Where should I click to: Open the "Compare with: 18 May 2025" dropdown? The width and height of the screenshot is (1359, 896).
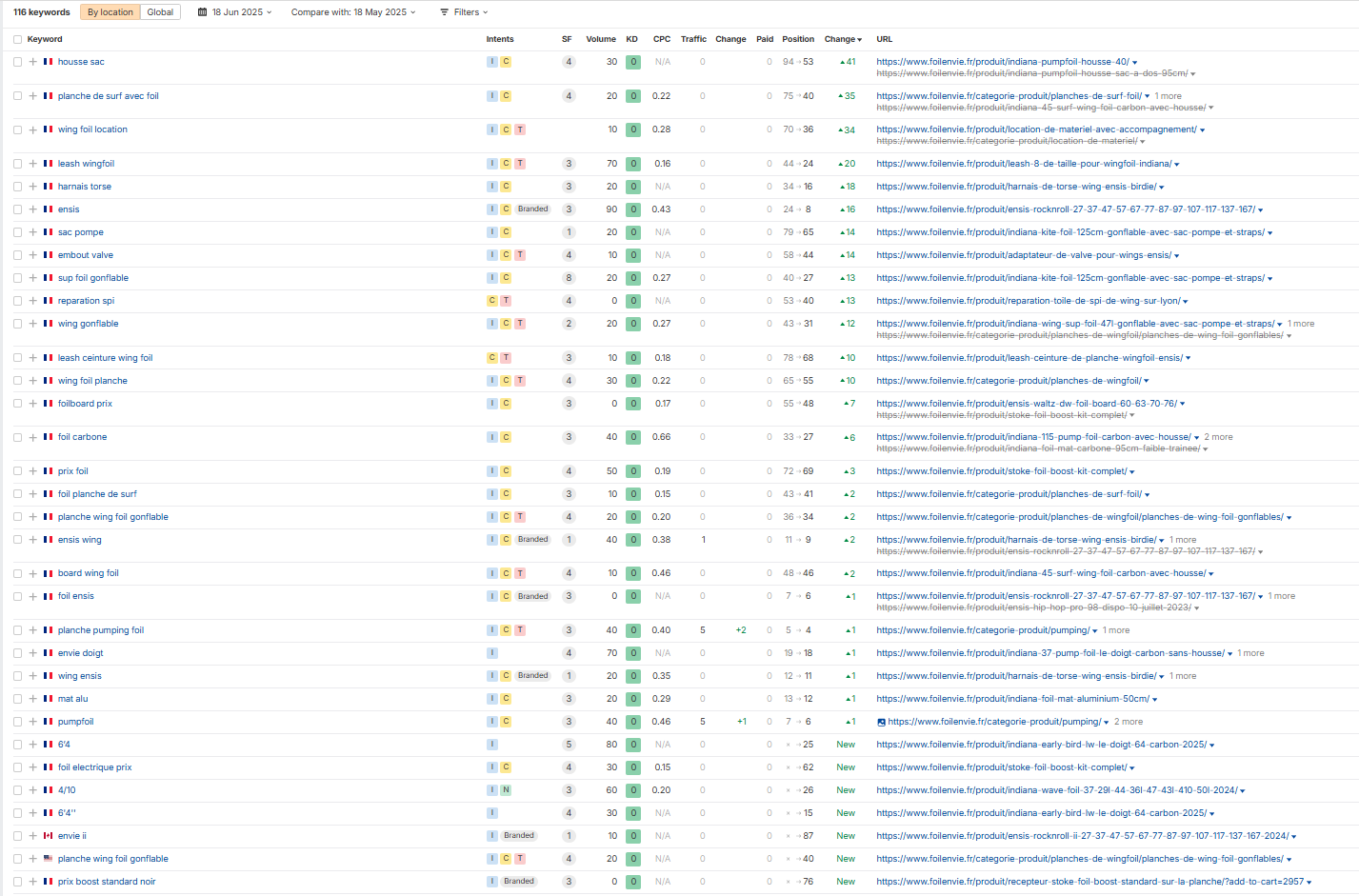[352, 12]
